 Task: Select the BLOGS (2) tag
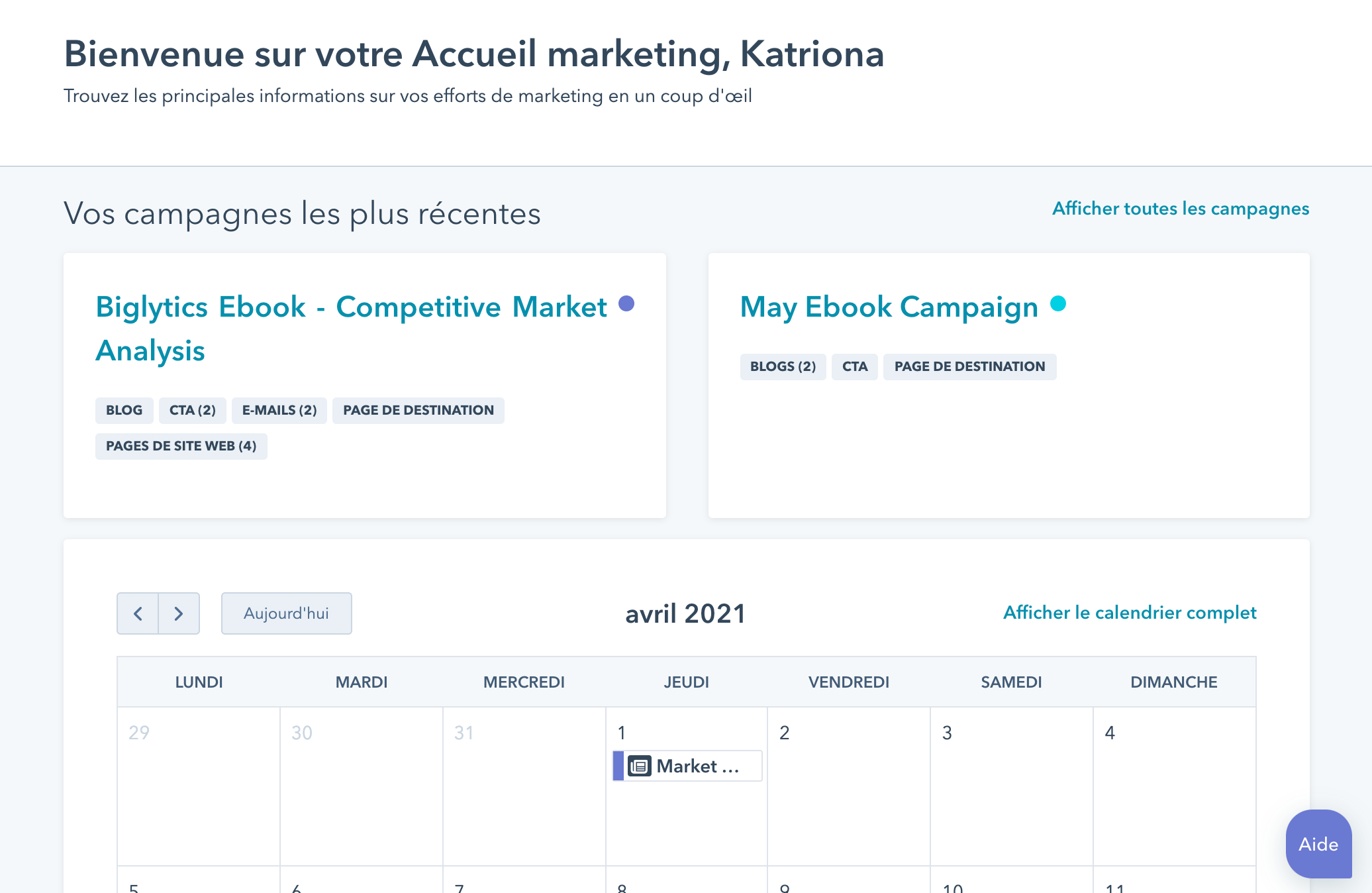coord(783,367)
